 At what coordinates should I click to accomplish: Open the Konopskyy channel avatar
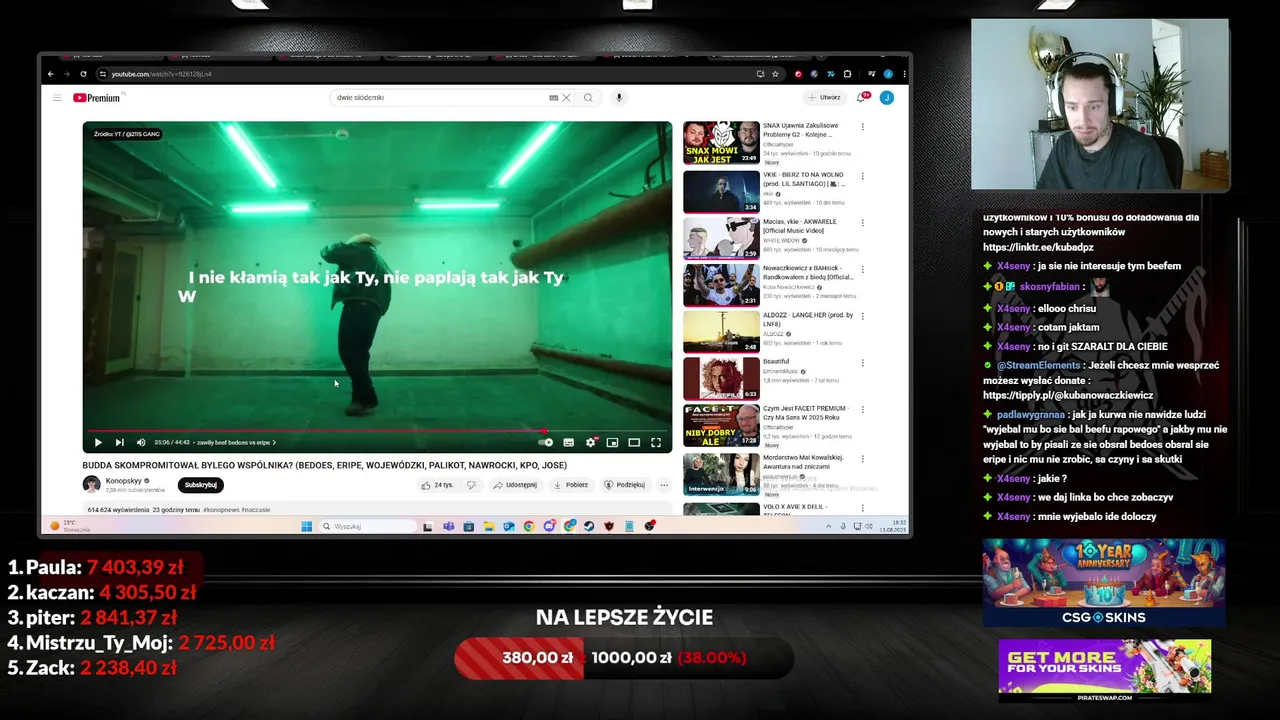point(91,485)
